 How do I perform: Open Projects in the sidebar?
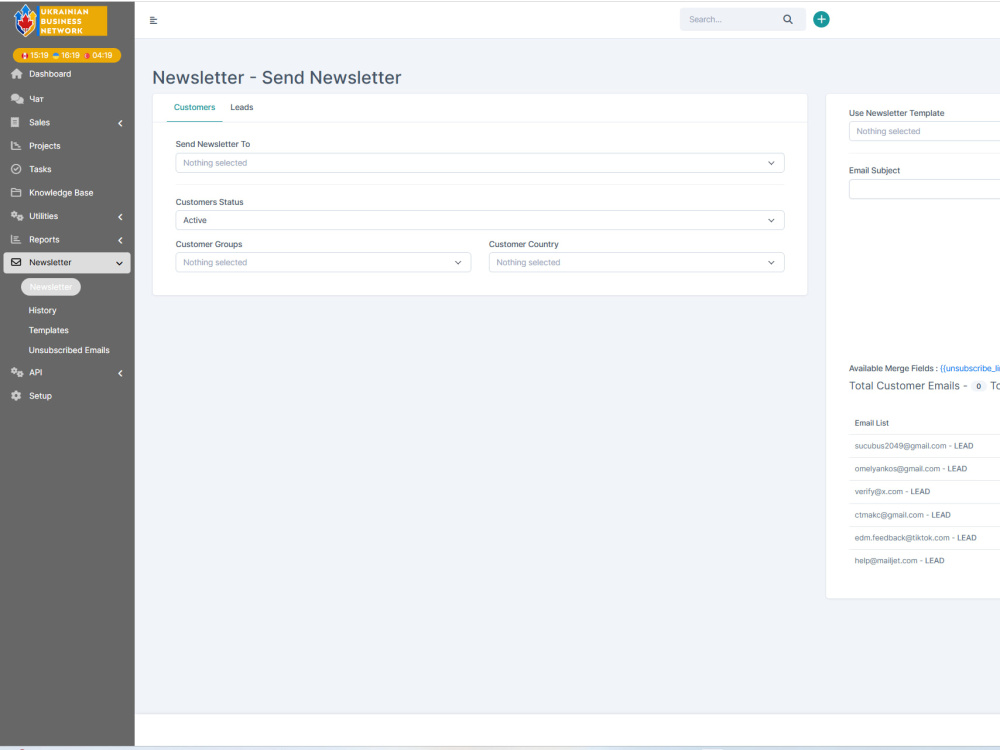click(45, 146)
